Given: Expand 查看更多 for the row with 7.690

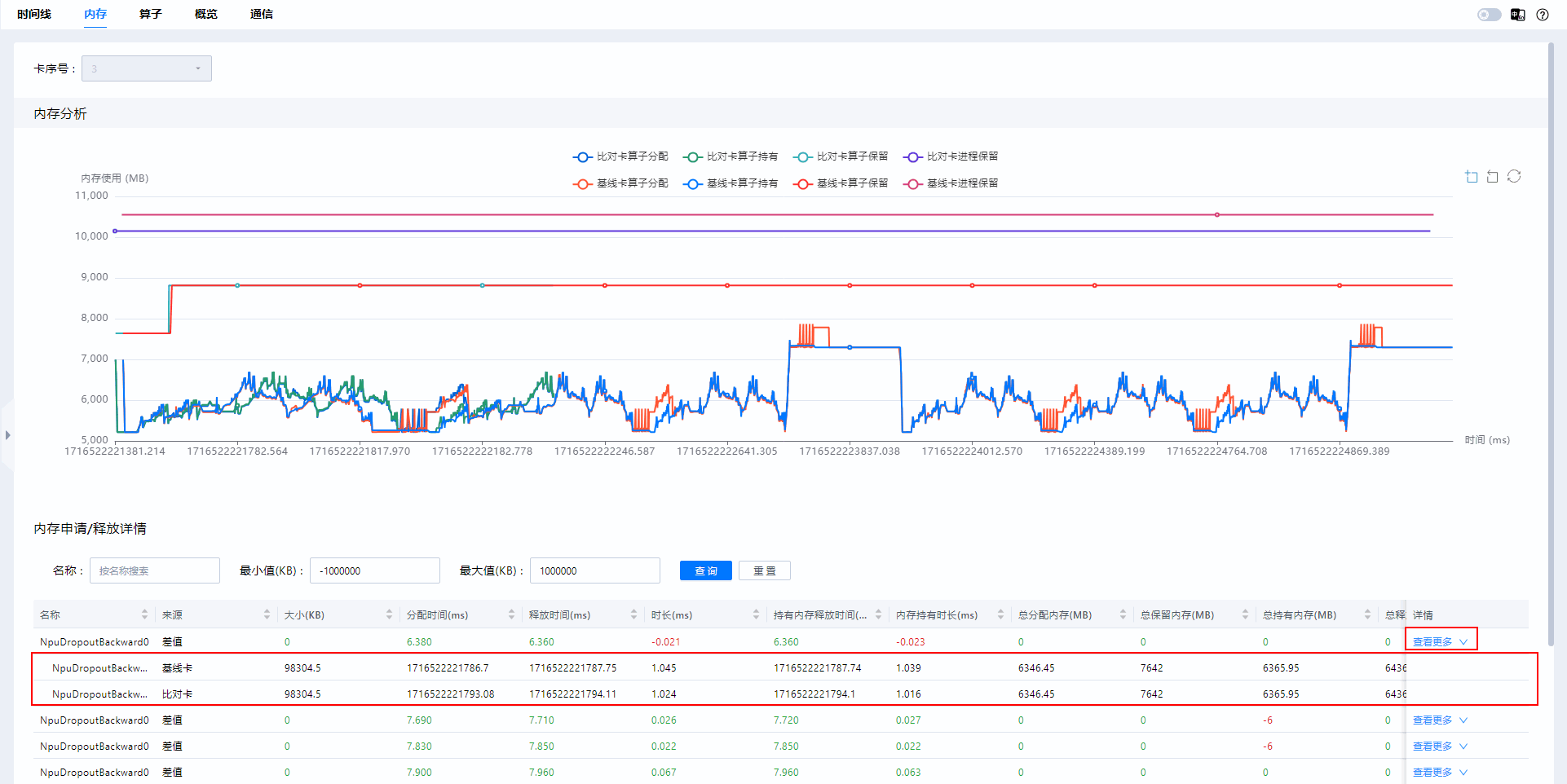Looking at the screenshot, I should click(x=1440, y=720).
